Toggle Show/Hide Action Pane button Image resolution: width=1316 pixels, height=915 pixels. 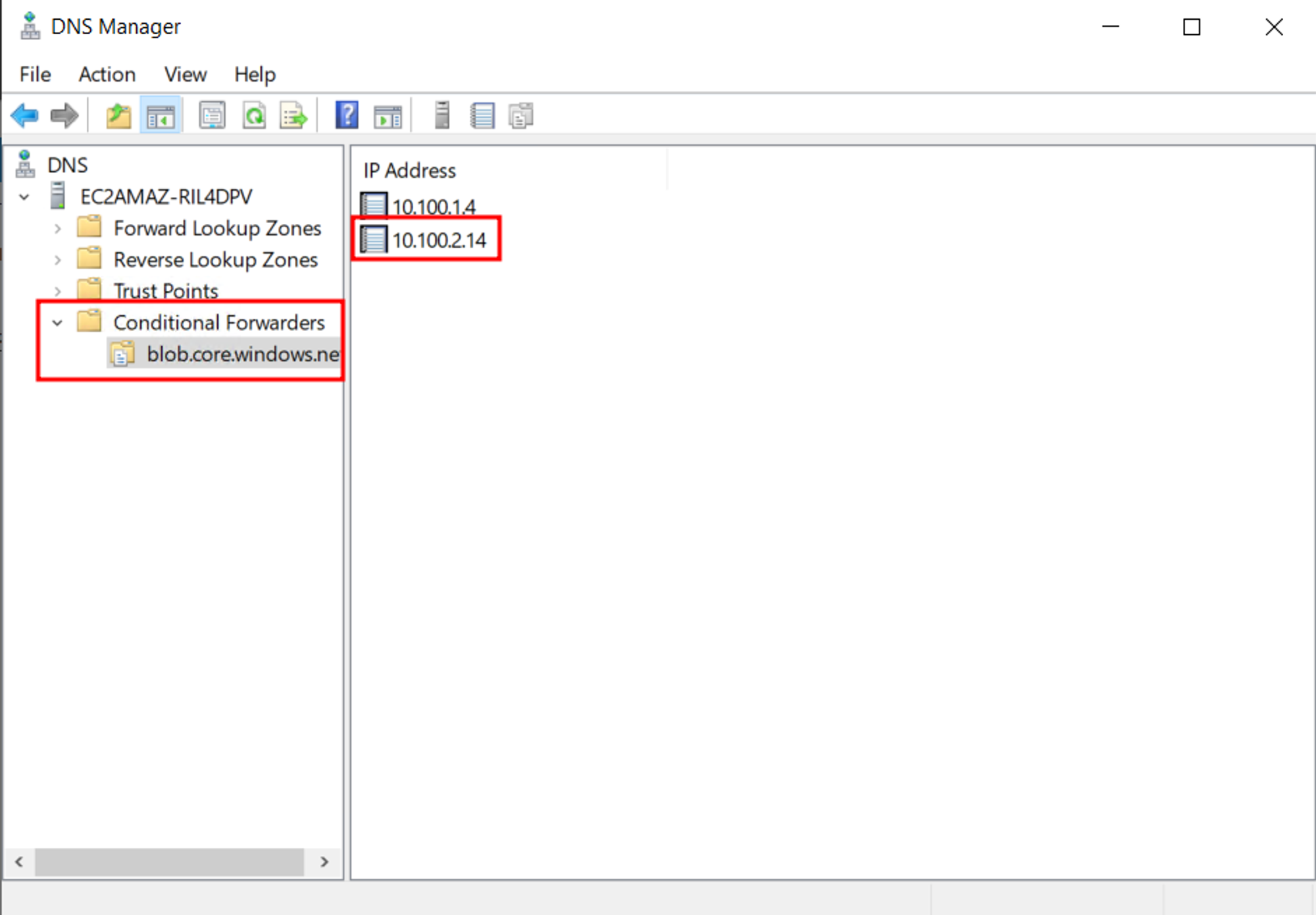[388, 117]
